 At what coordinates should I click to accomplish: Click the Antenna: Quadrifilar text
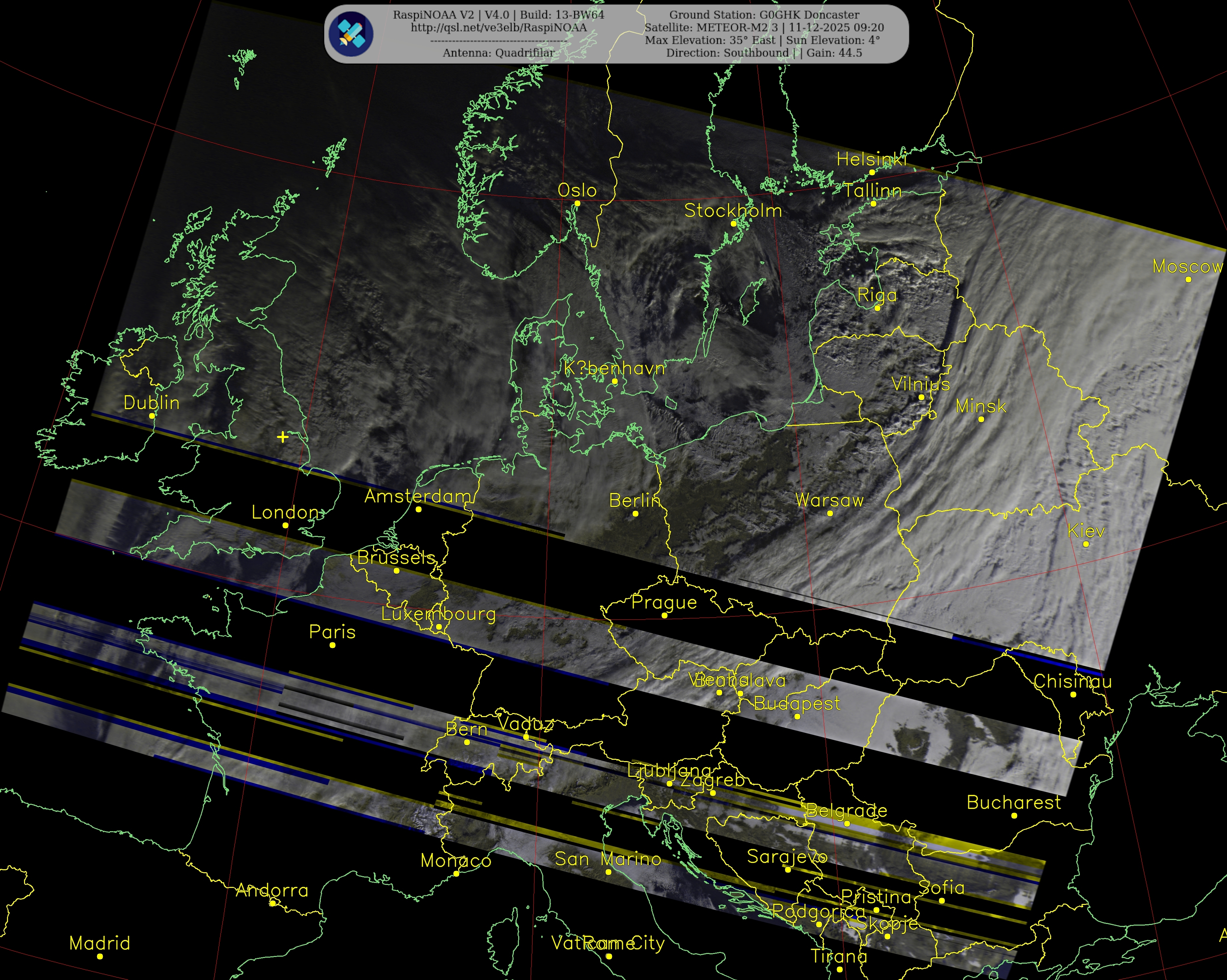tap(499, 53)
